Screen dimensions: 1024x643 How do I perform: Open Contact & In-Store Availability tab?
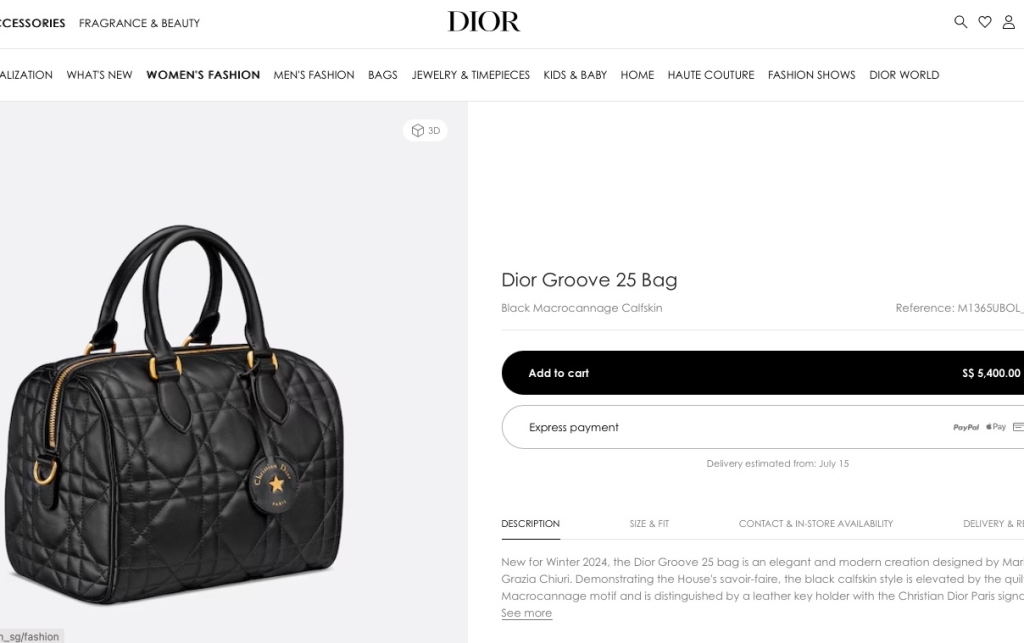click(x=816, y=524)
